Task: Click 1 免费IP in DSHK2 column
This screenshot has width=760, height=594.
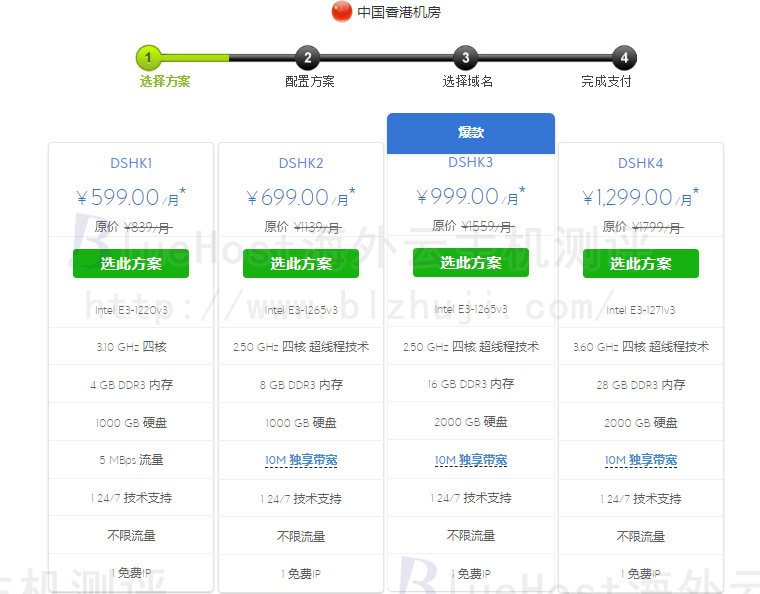Action: point(301,574)
